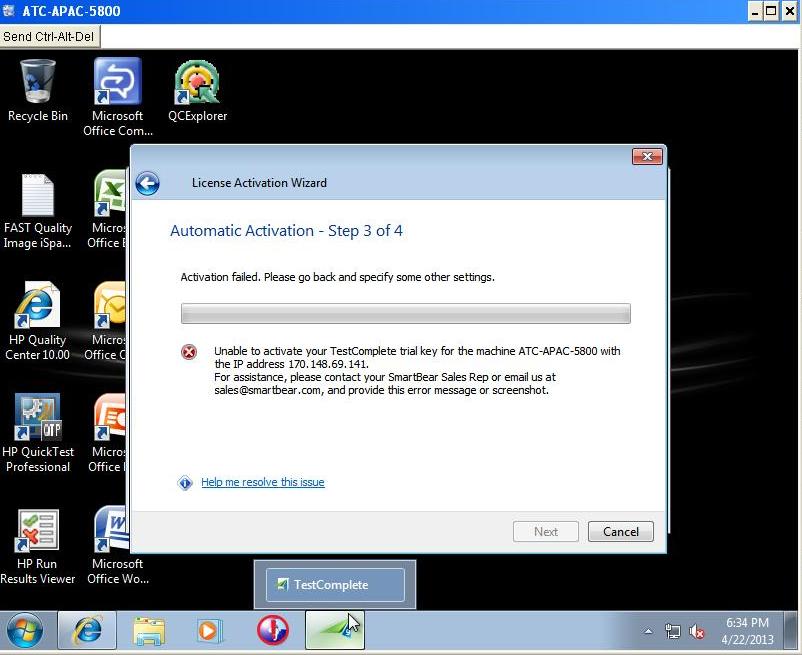
Task: Go back using the wizard's back arrow
Action: pos(148,184)
